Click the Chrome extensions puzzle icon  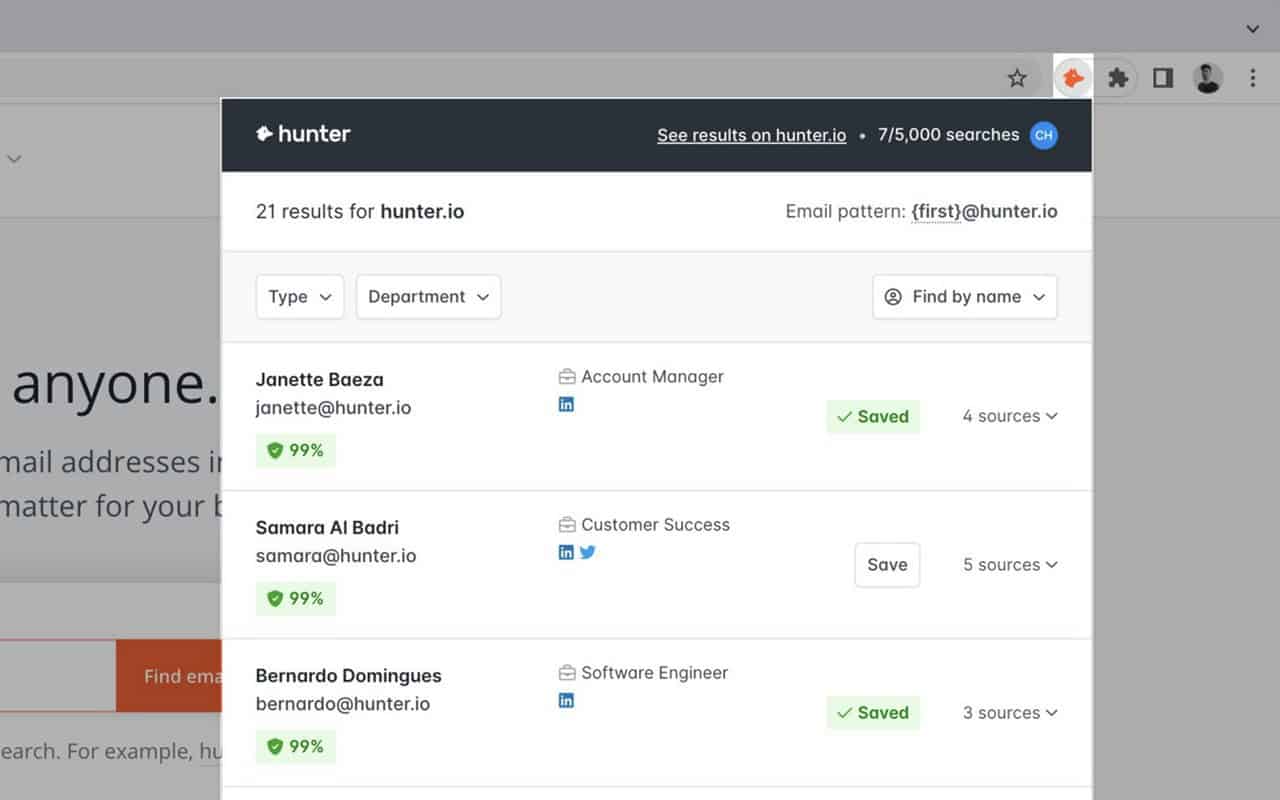coord(1118,77)
